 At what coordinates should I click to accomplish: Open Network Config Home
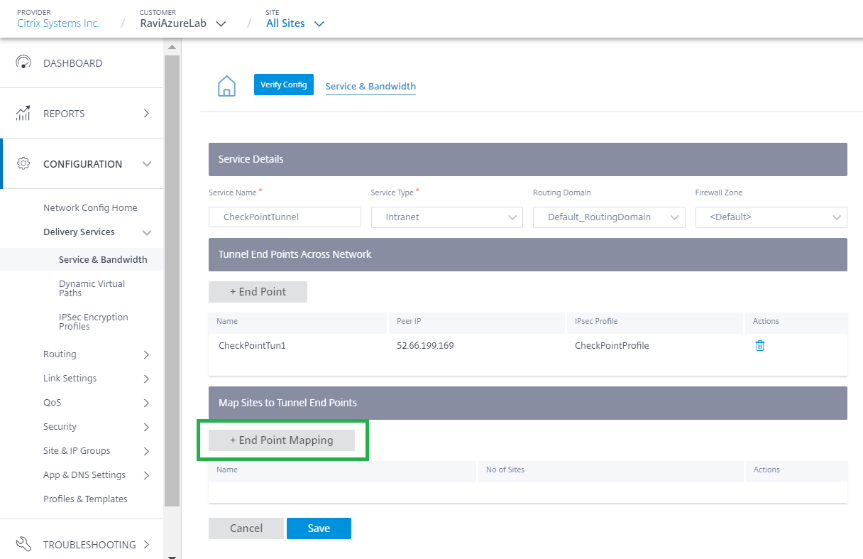pyautogui.click(x=90, y=207)
